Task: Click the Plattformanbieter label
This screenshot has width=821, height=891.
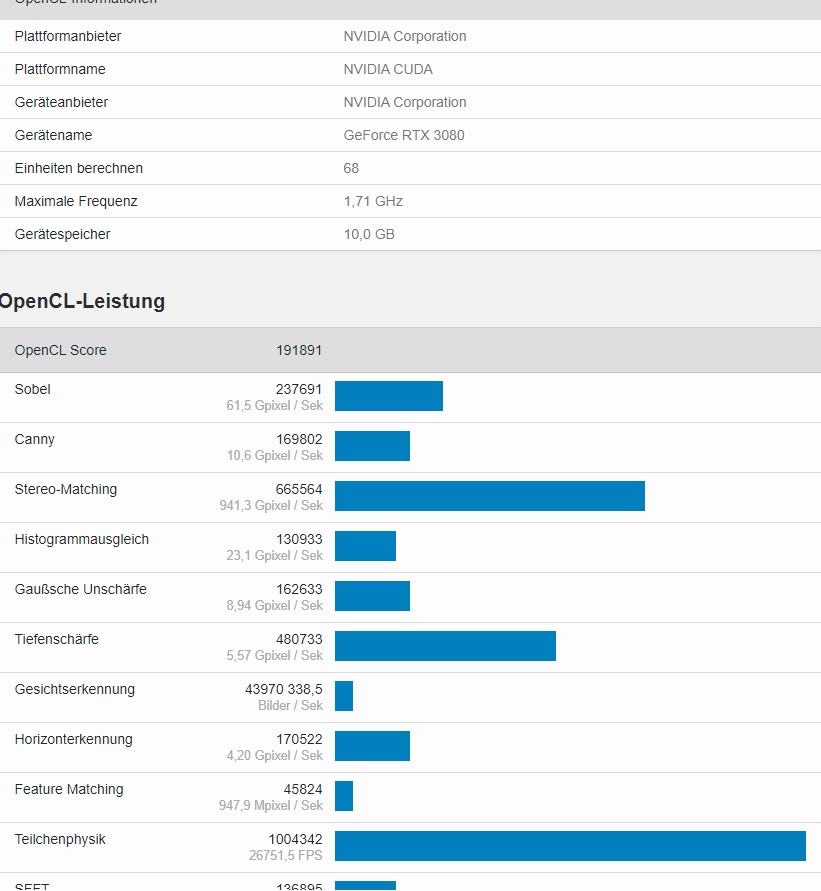Action: (x=68, y=36)
